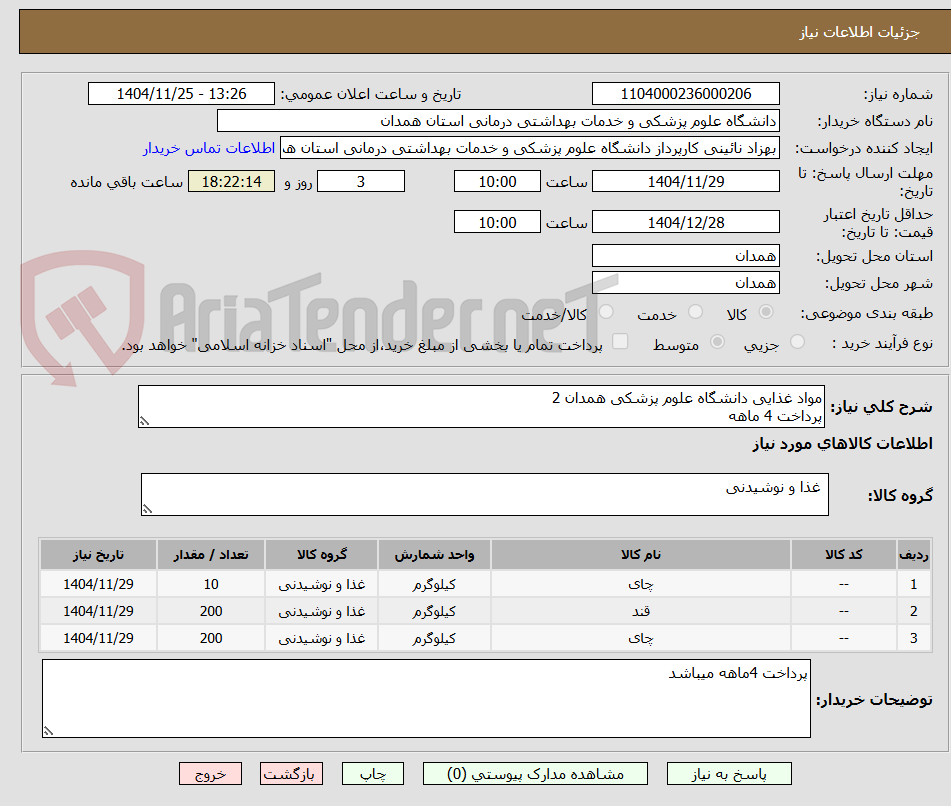Click the تعداد / مقدار column header
The width and height of the screenshot is (951, 806).
click(x=211, y=554)
